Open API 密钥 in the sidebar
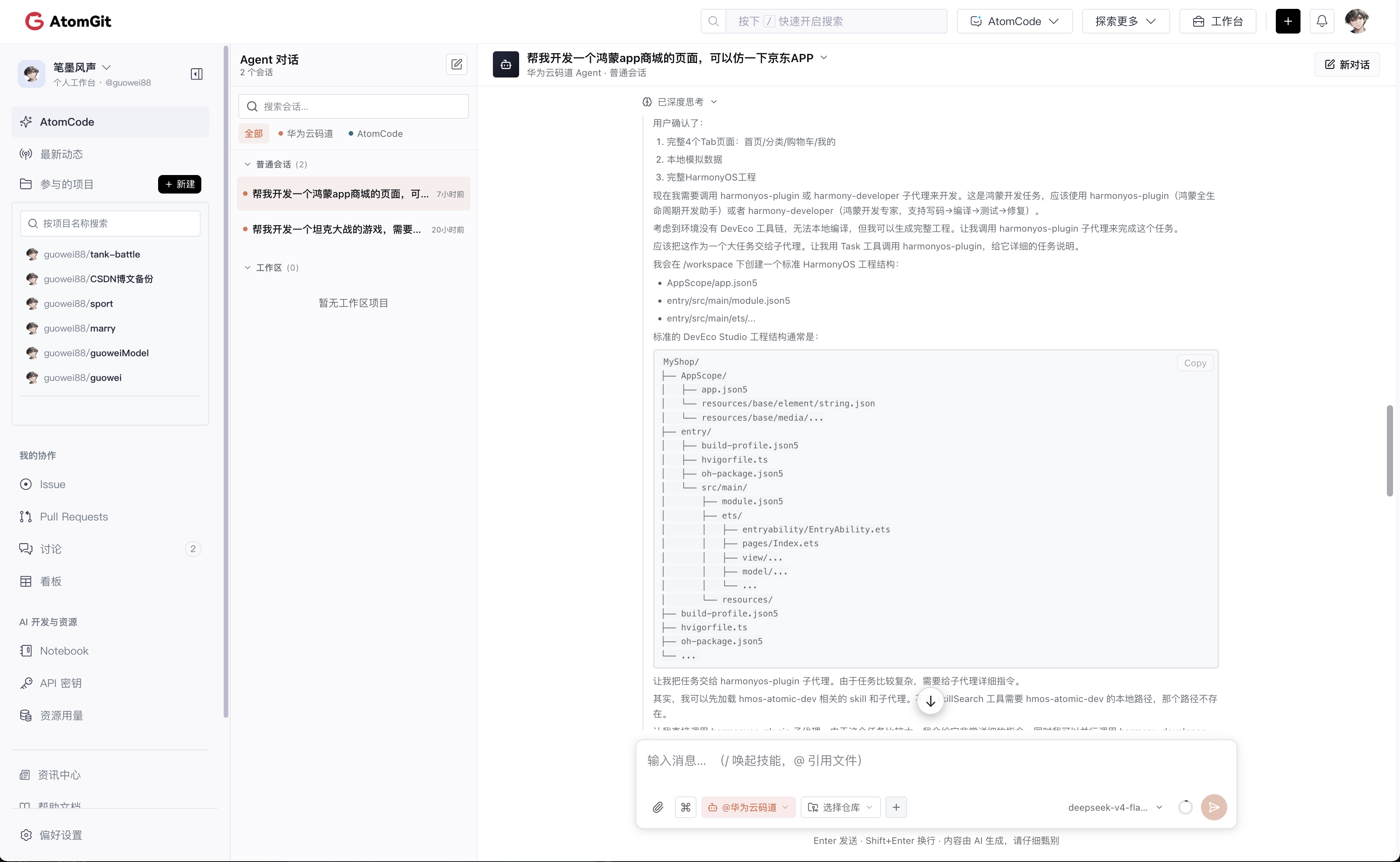 coord(110,683)
